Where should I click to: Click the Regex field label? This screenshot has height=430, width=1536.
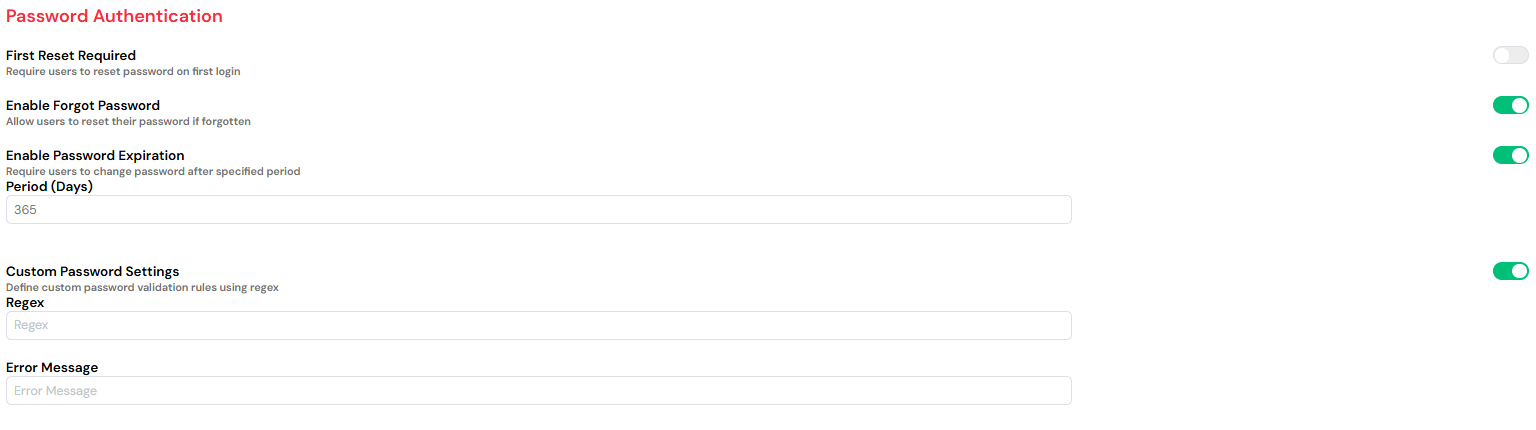tap(25, 302)
